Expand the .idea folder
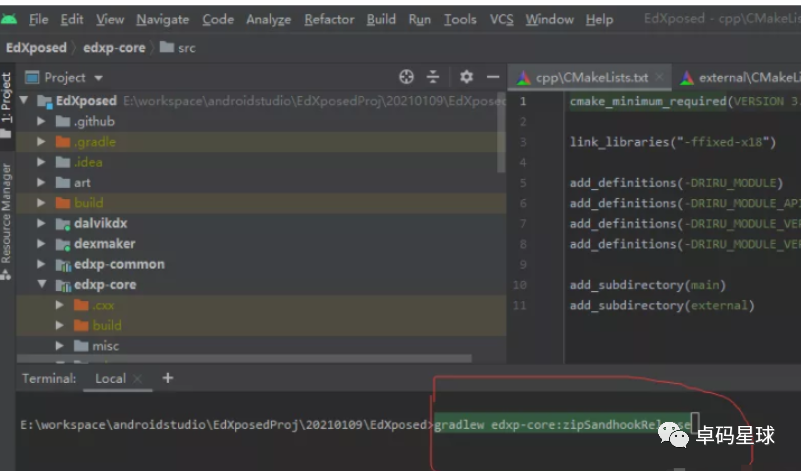801x471 pixels. pos(41,162)
